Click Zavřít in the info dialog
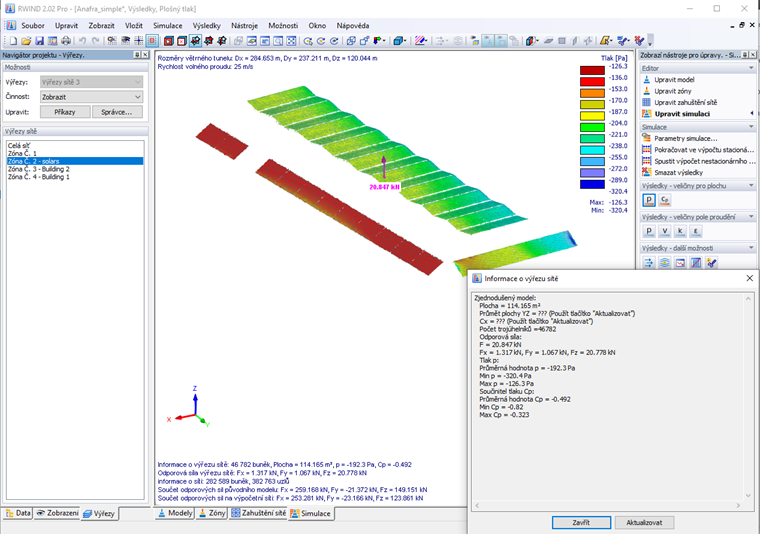 (x=581, y=522)
